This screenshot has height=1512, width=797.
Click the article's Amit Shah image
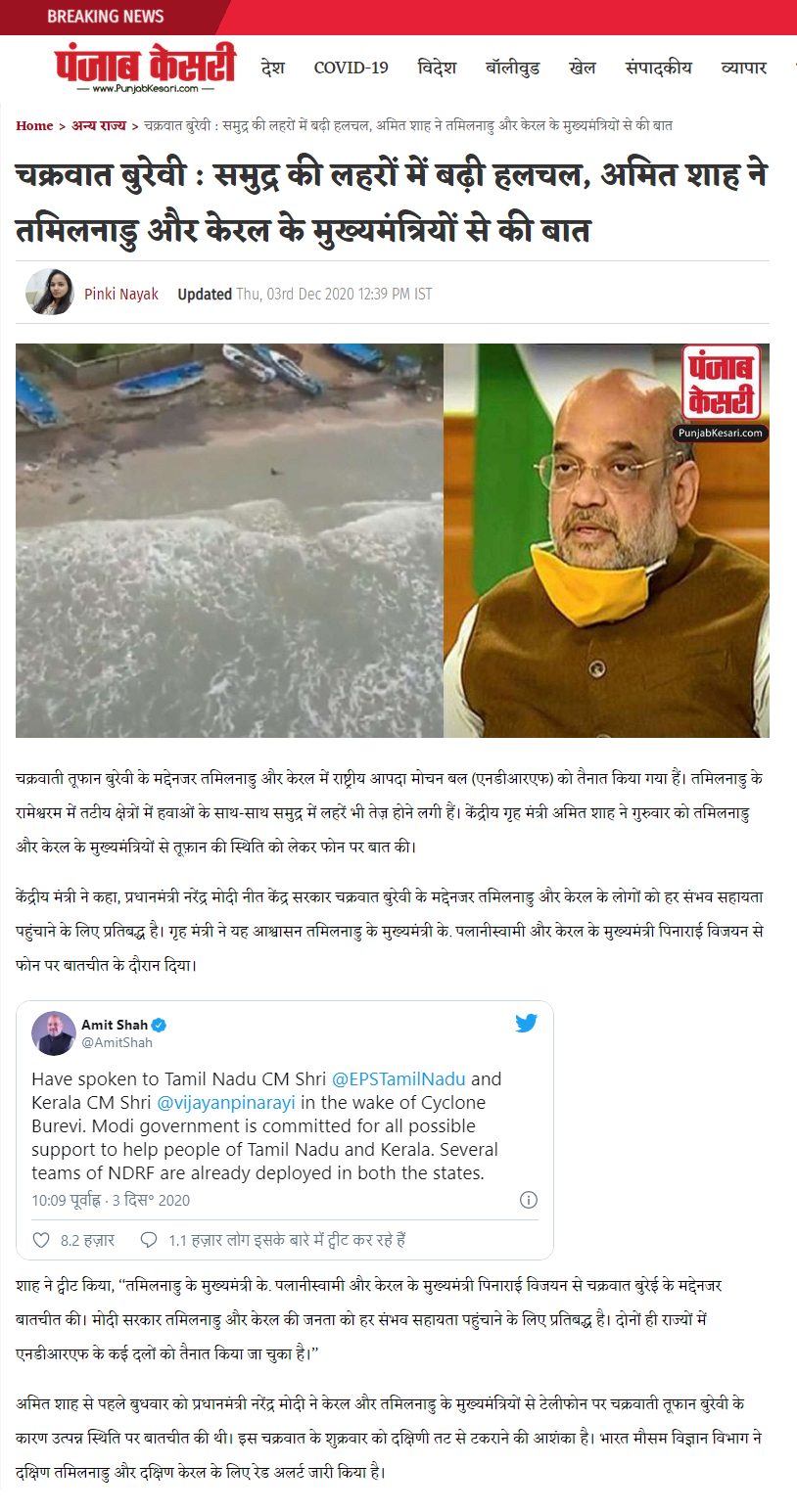point(606,540)
